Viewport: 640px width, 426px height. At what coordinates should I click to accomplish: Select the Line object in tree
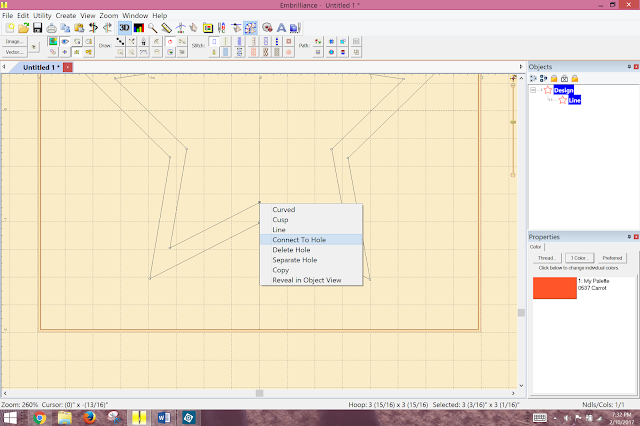[574, 100]
